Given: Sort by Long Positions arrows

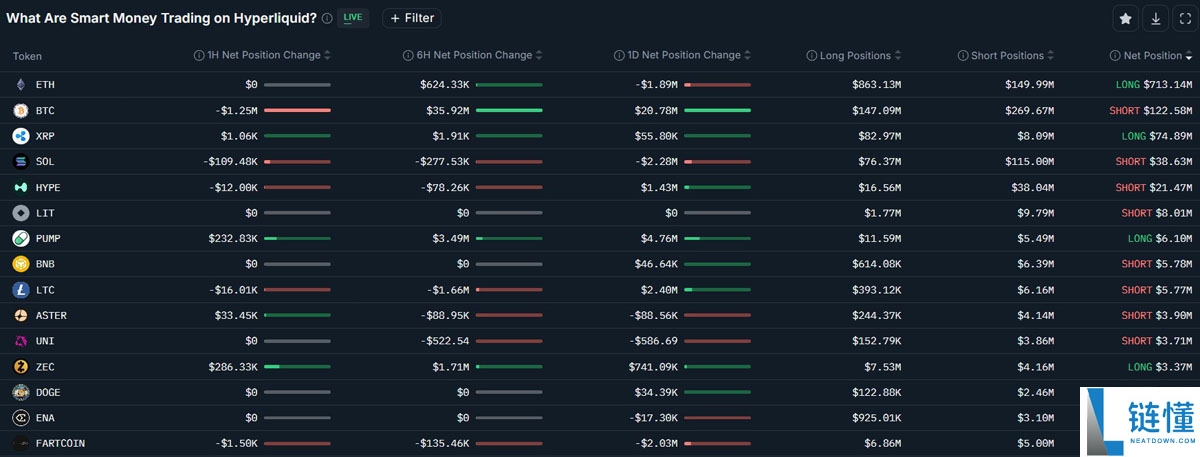Looking at the screenshot, I should pyautogui.click(x=897, y=56).
